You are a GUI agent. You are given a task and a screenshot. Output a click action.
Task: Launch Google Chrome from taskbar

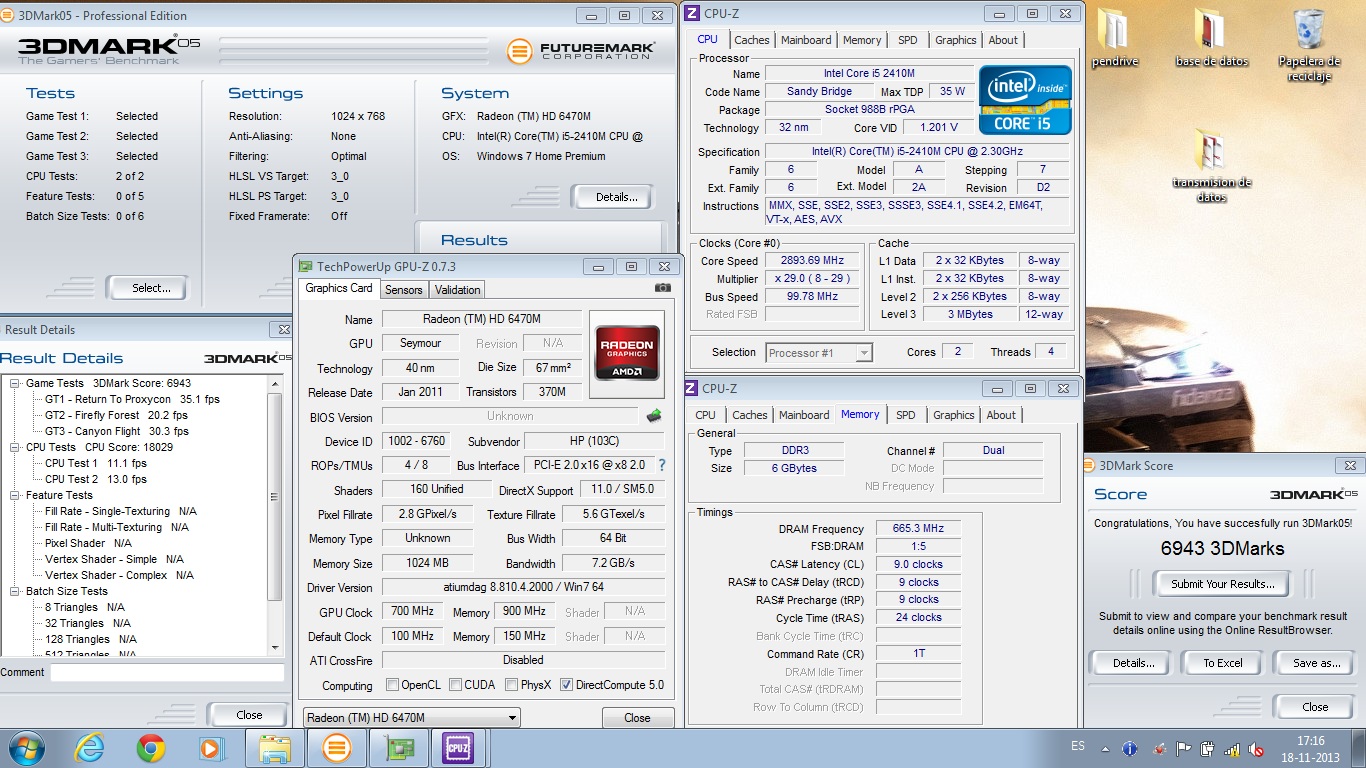tap(151, 748)
